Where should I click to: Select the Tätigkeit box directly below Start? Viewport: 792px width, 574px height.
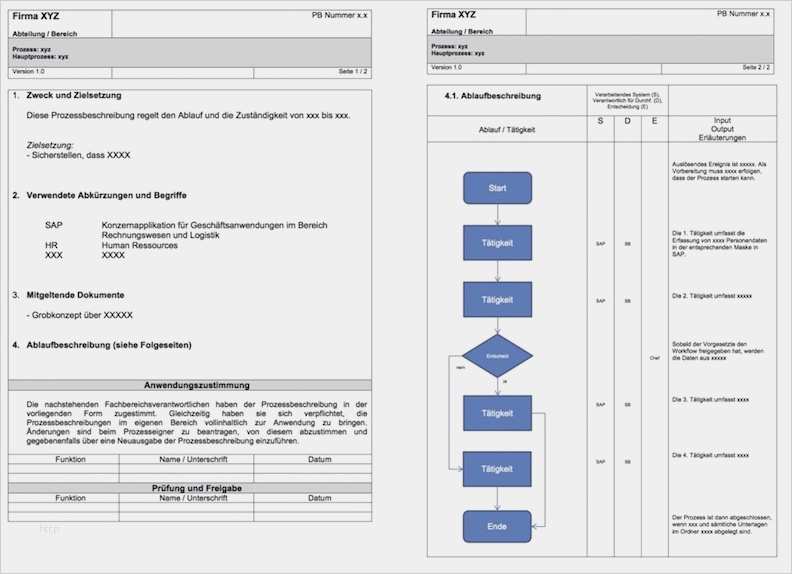click(497, 242)
